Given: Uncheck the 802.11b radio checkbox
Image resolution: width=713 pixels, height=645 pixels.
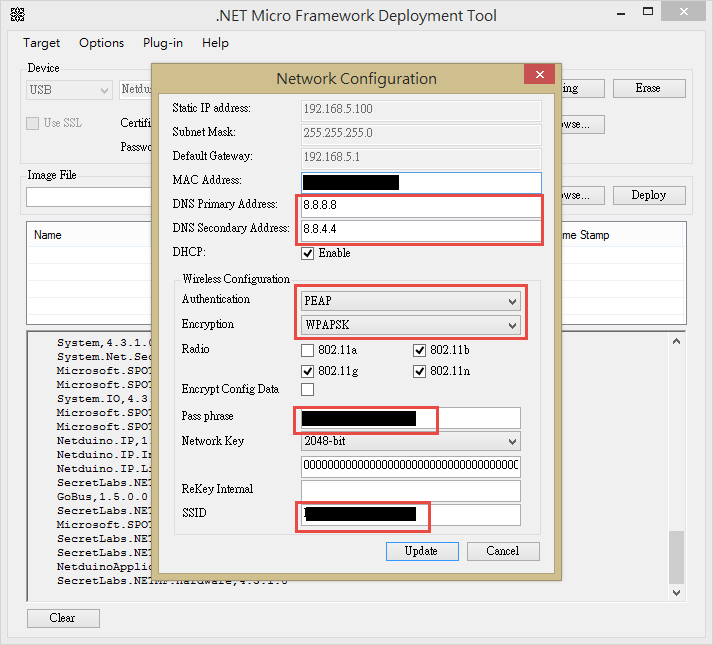Looking at the screenshot, I should (x=419, y=350).
